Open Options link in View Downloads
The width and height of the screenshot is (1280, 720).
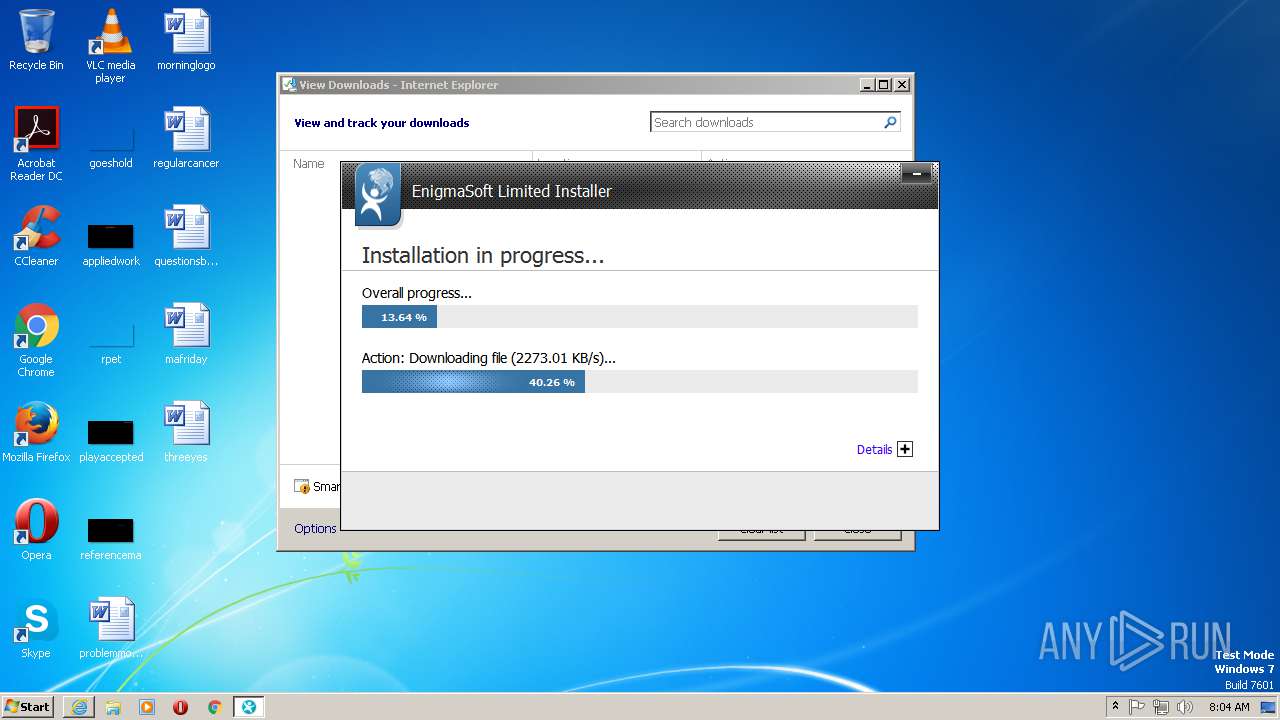pos(315,529)
